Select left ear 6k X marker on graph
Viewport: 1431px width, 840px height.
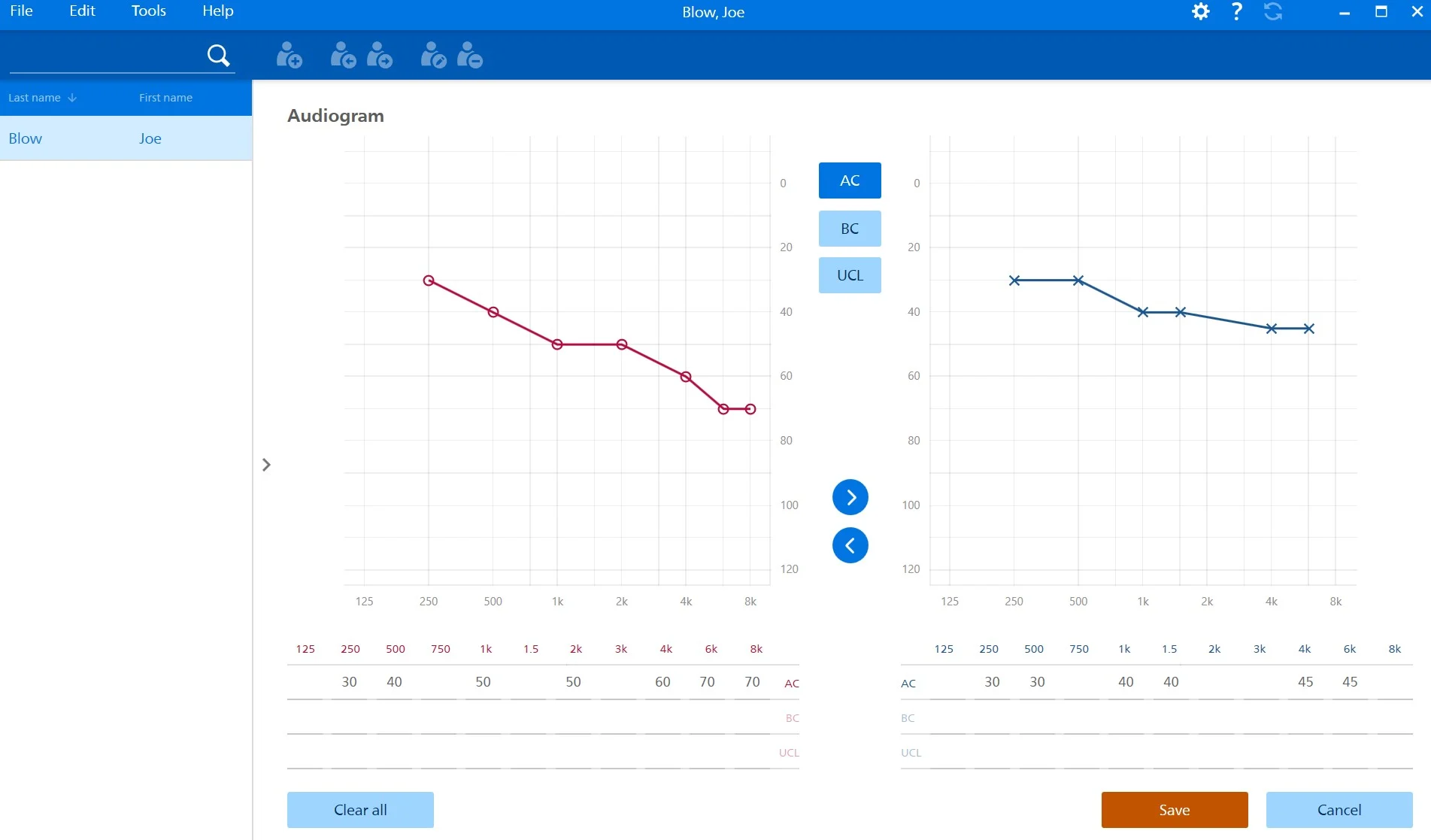1309,329
